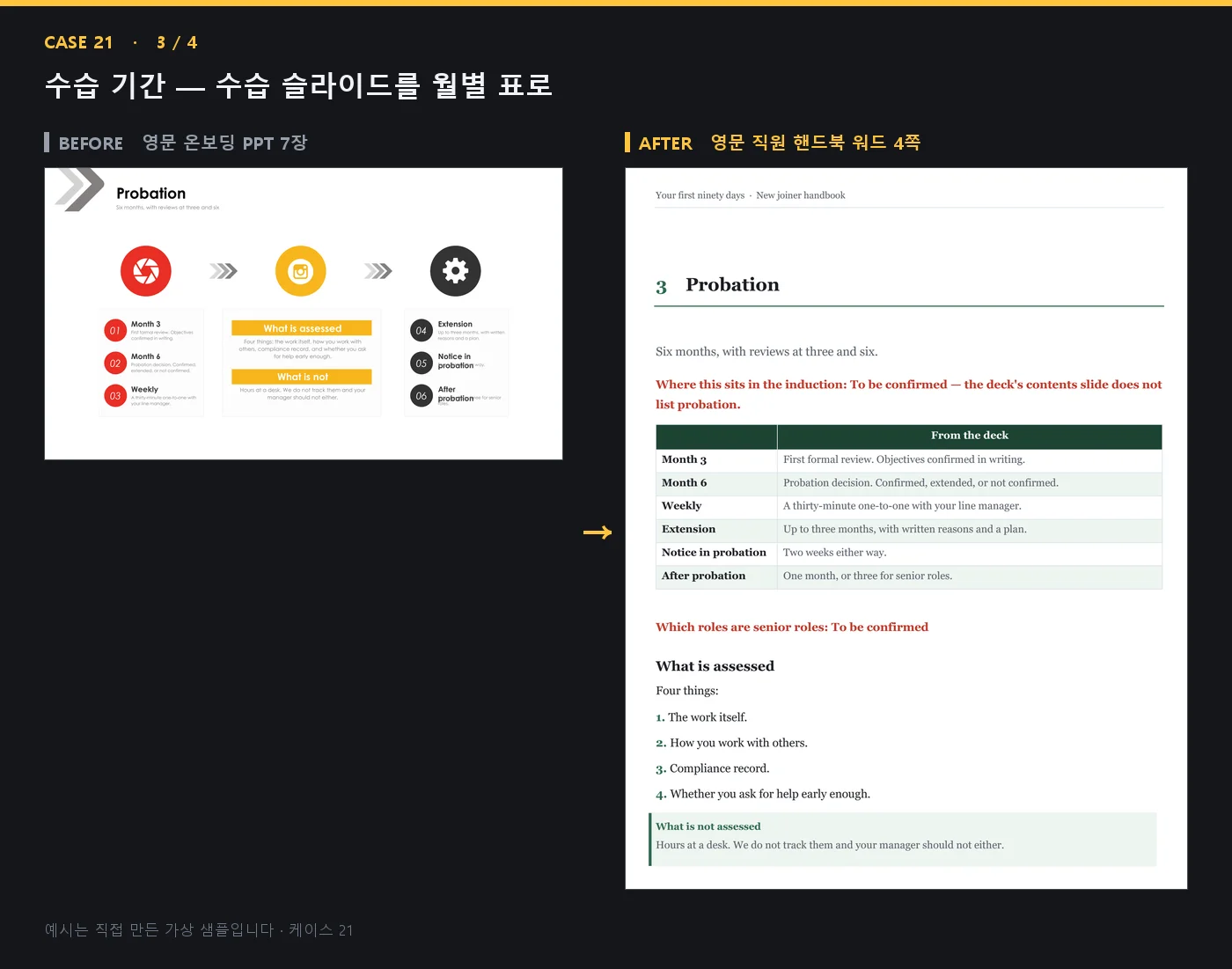Click the red 'Where this sits in the induction' note

pyautogui.click(x=908, y=394)
